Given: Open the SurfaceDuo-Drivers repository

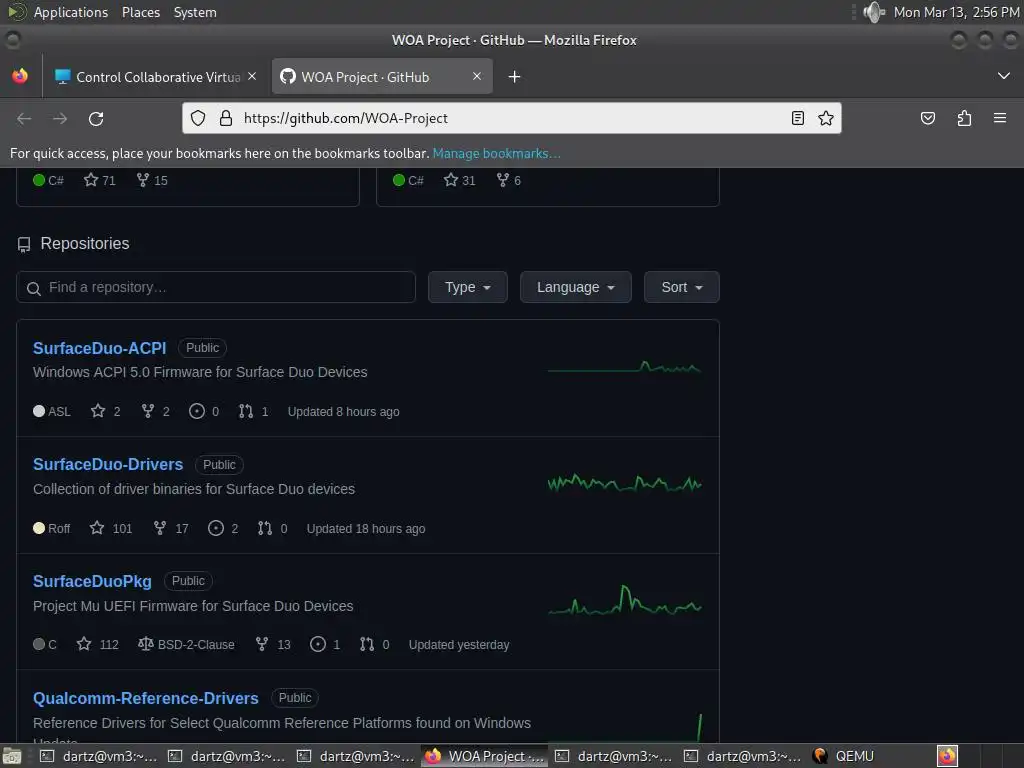Looking at the screenshot, I should (x=108, y=464).
